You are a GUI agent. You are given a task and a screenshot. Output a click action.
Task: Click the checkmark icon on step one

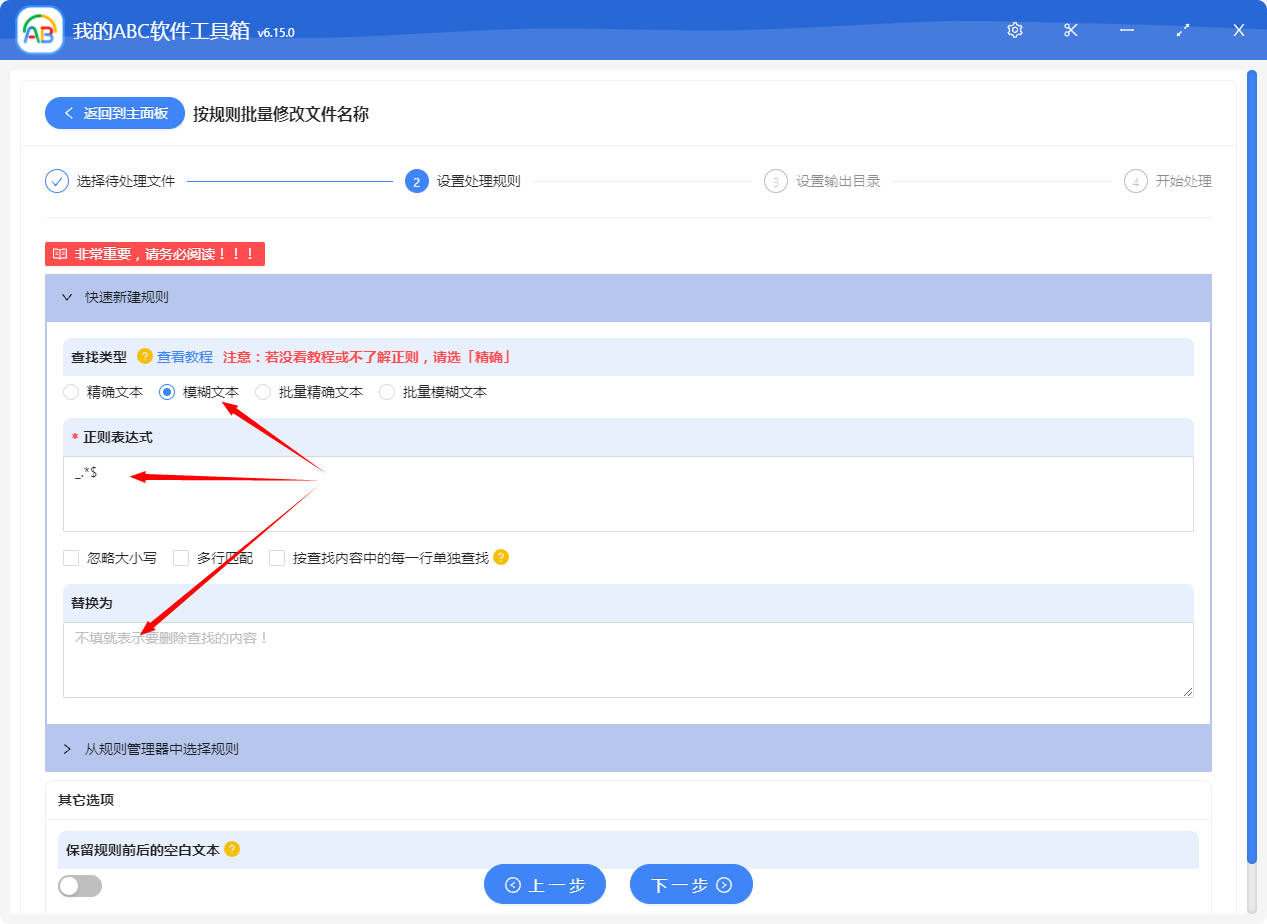tap(57, 181)
